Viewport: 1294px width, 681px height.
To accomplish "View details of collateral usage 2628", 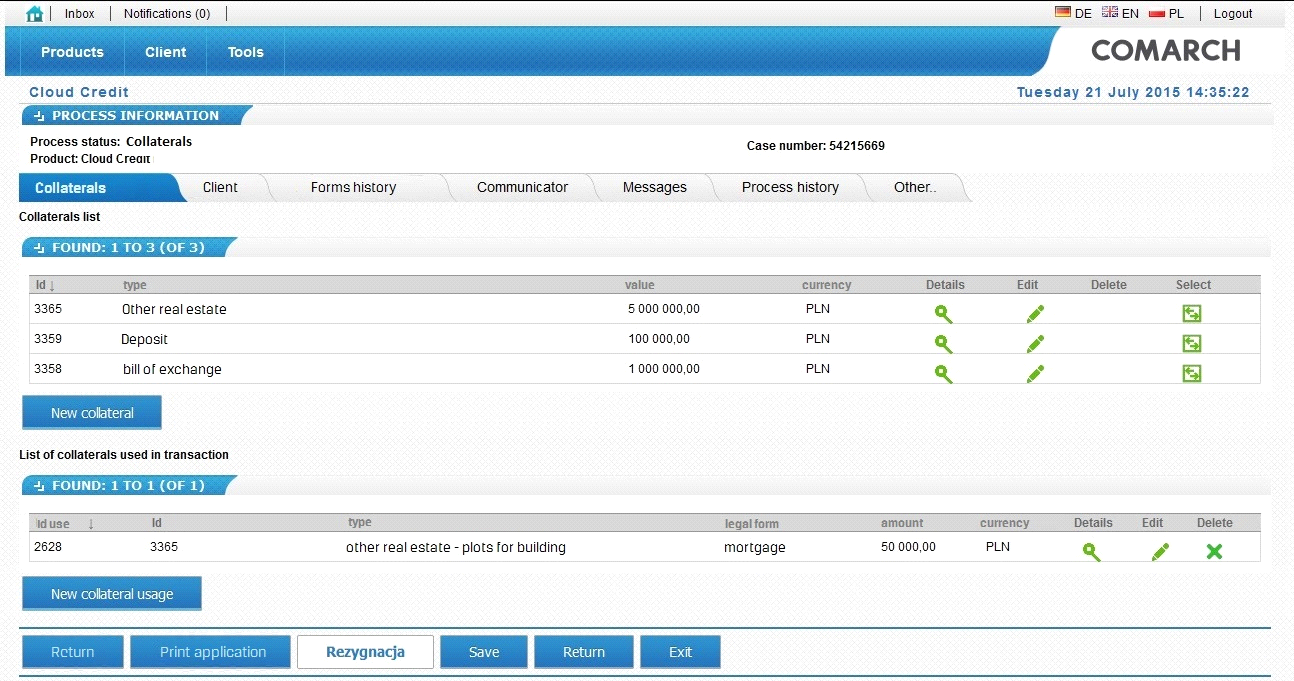I will 1091,551.
